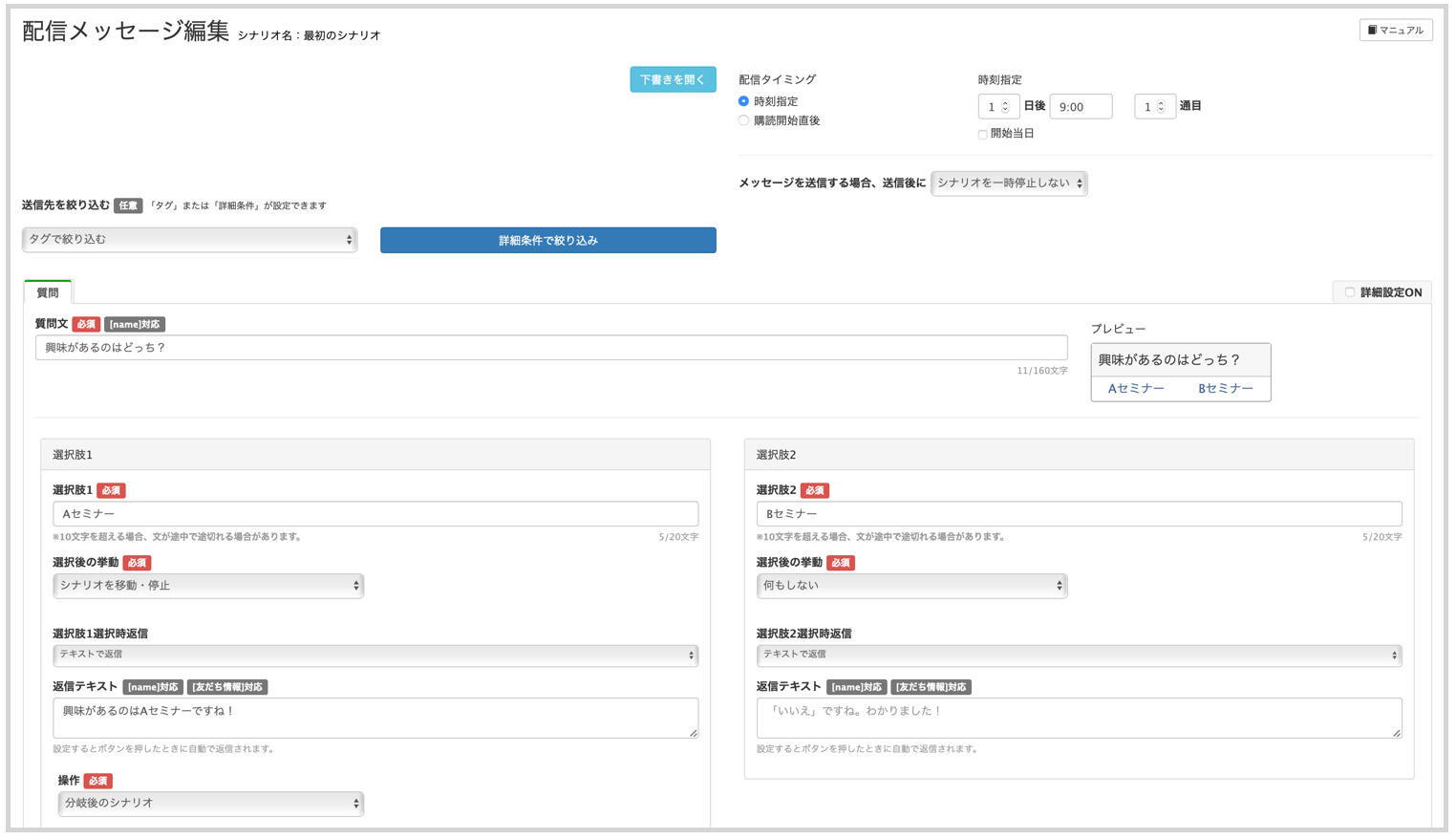The width and height of the screenshot is (1456, 839).
Task: Open 何もしない behavior dropdown for 選択肢2
Action: tap(911, 586)
